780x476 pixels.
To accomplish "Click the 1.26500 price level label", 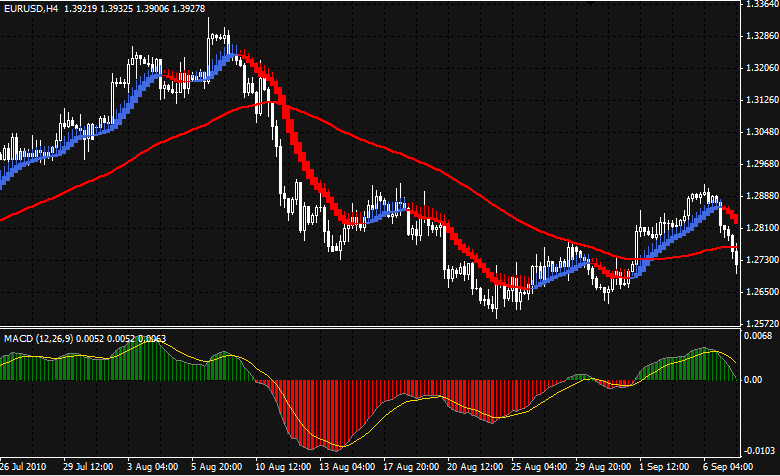I will [x=762, y=291].
